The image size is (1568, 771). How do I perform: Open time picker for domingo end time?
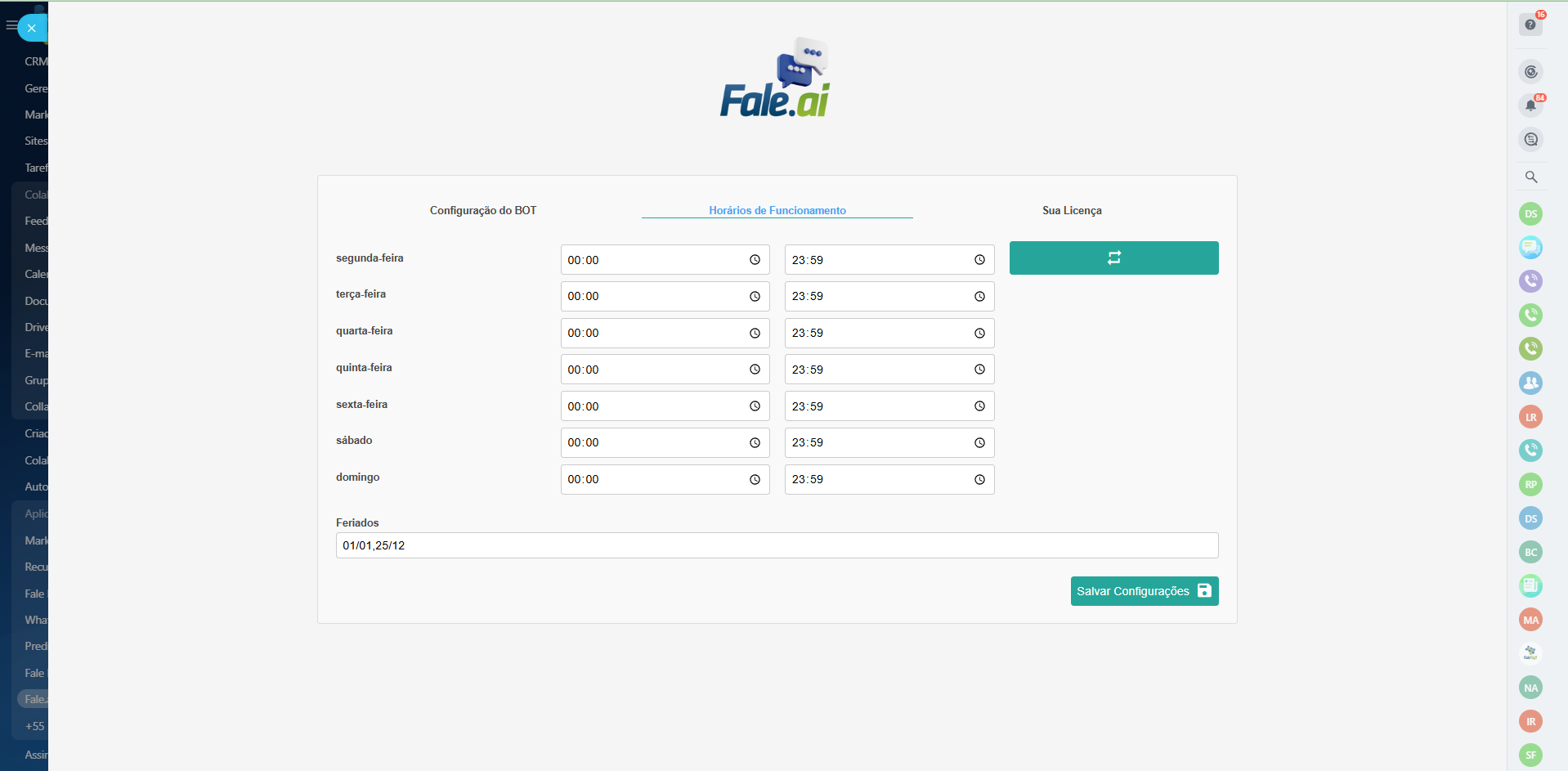(x=979, y=480)
